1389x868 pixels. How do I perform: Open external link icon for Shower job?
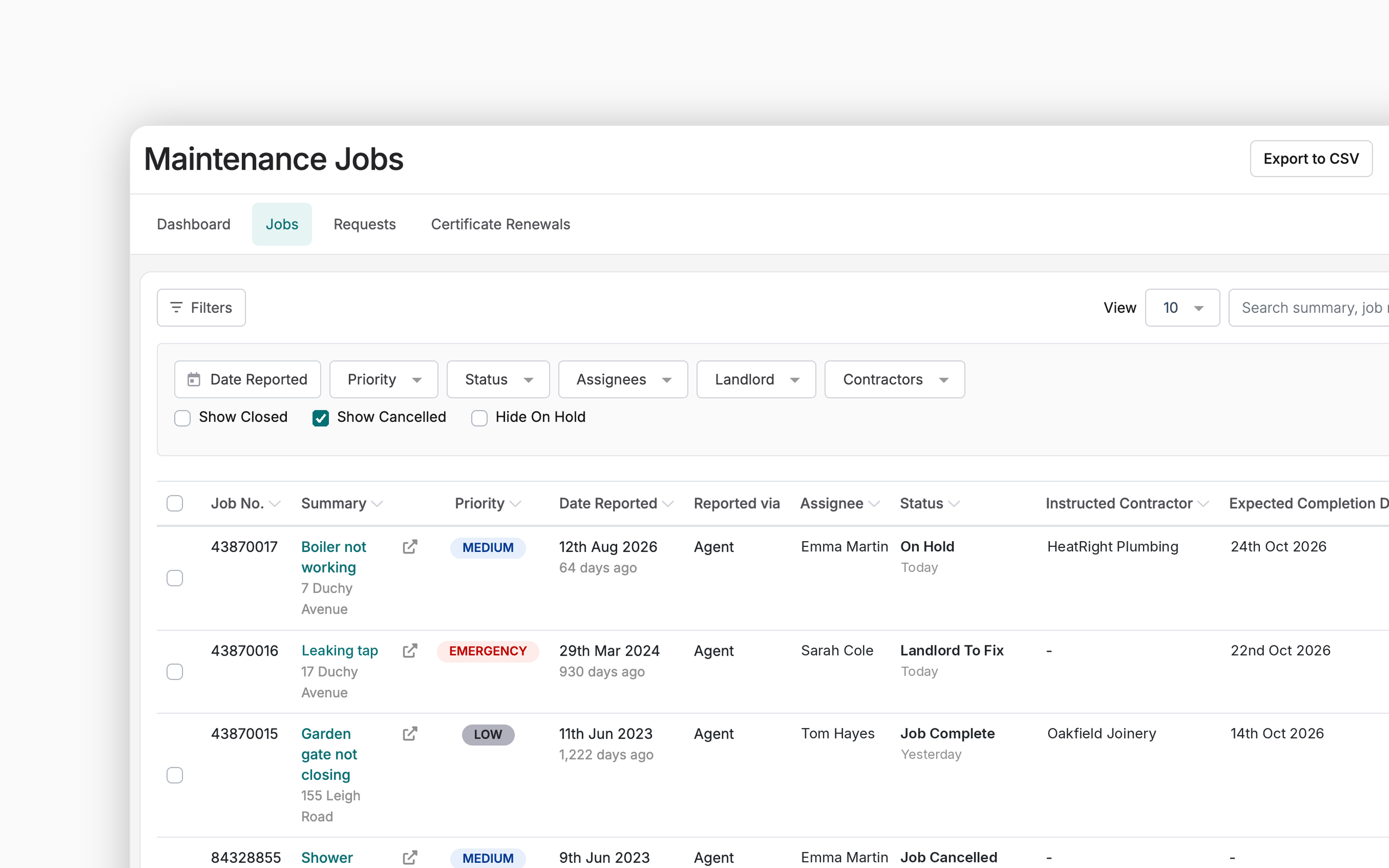(410, 858)
